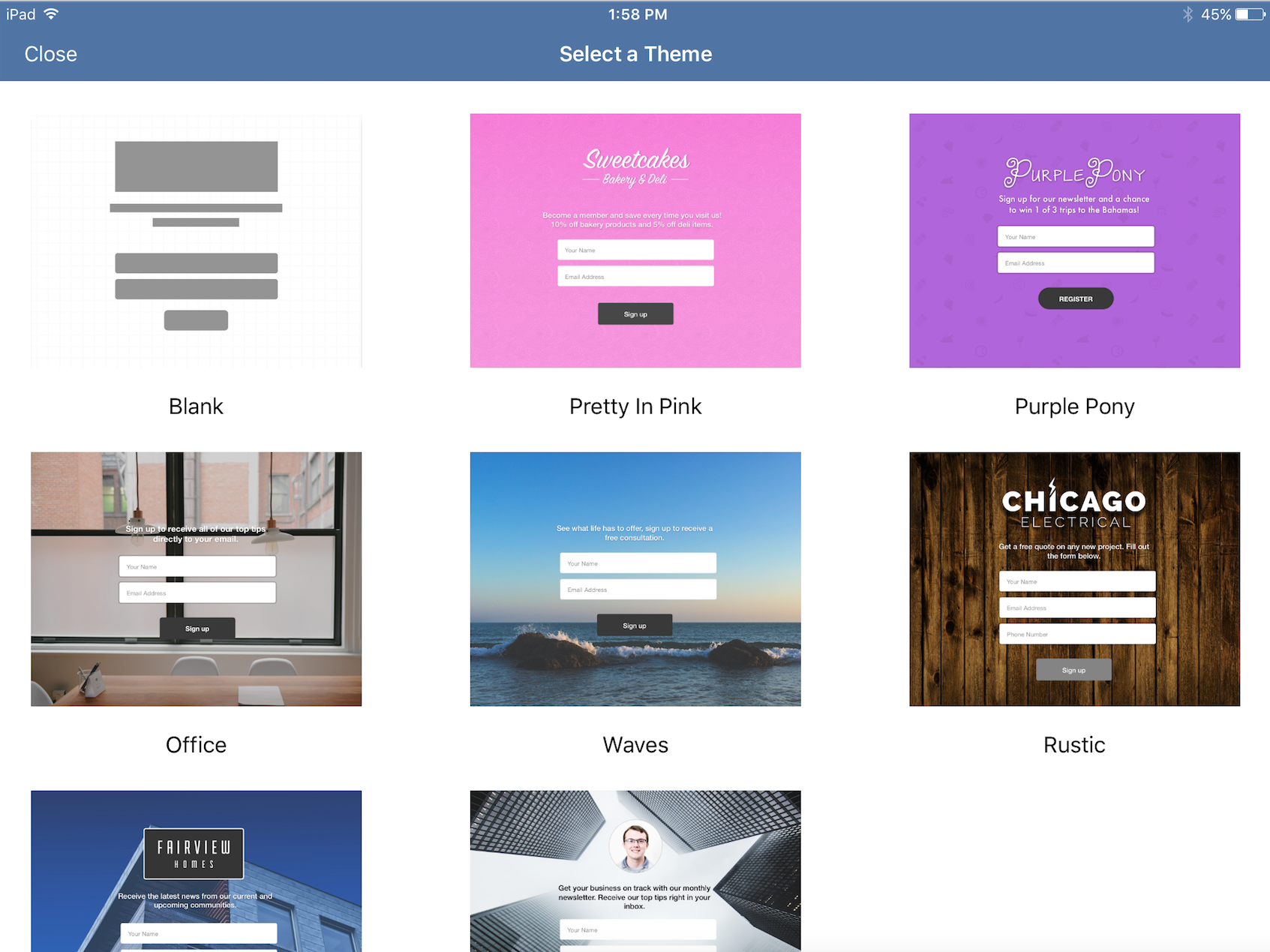Viewport: 1270px width, 952px height.
Task: Choose the Rustic wood theme thumbnail
Action: pos(1074,579)
